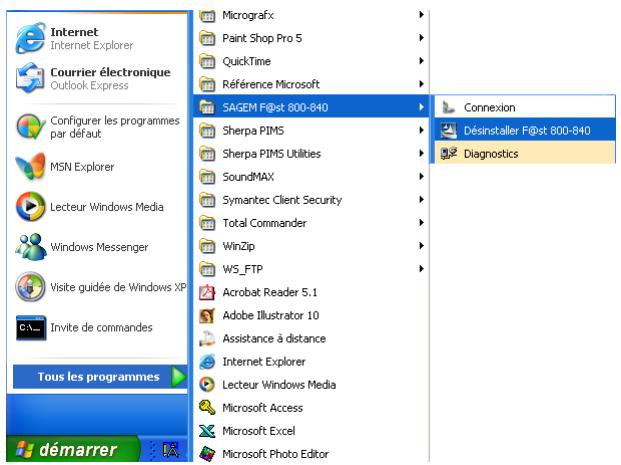The image size is (621, 465).
Task: Click the Total Commander label
Action: point(265,223)
